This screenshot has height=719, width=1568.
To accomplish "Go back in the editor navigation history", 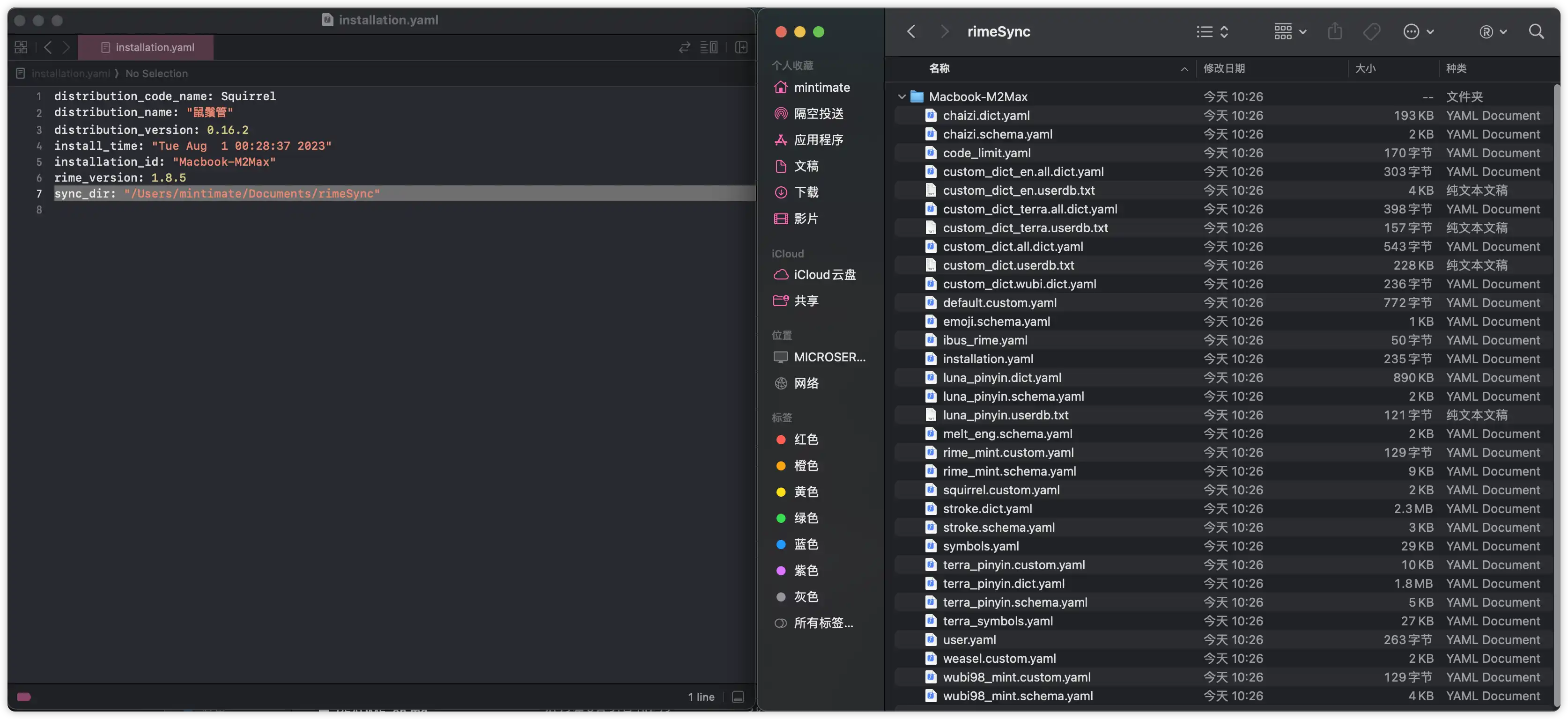I will point(47,47).
